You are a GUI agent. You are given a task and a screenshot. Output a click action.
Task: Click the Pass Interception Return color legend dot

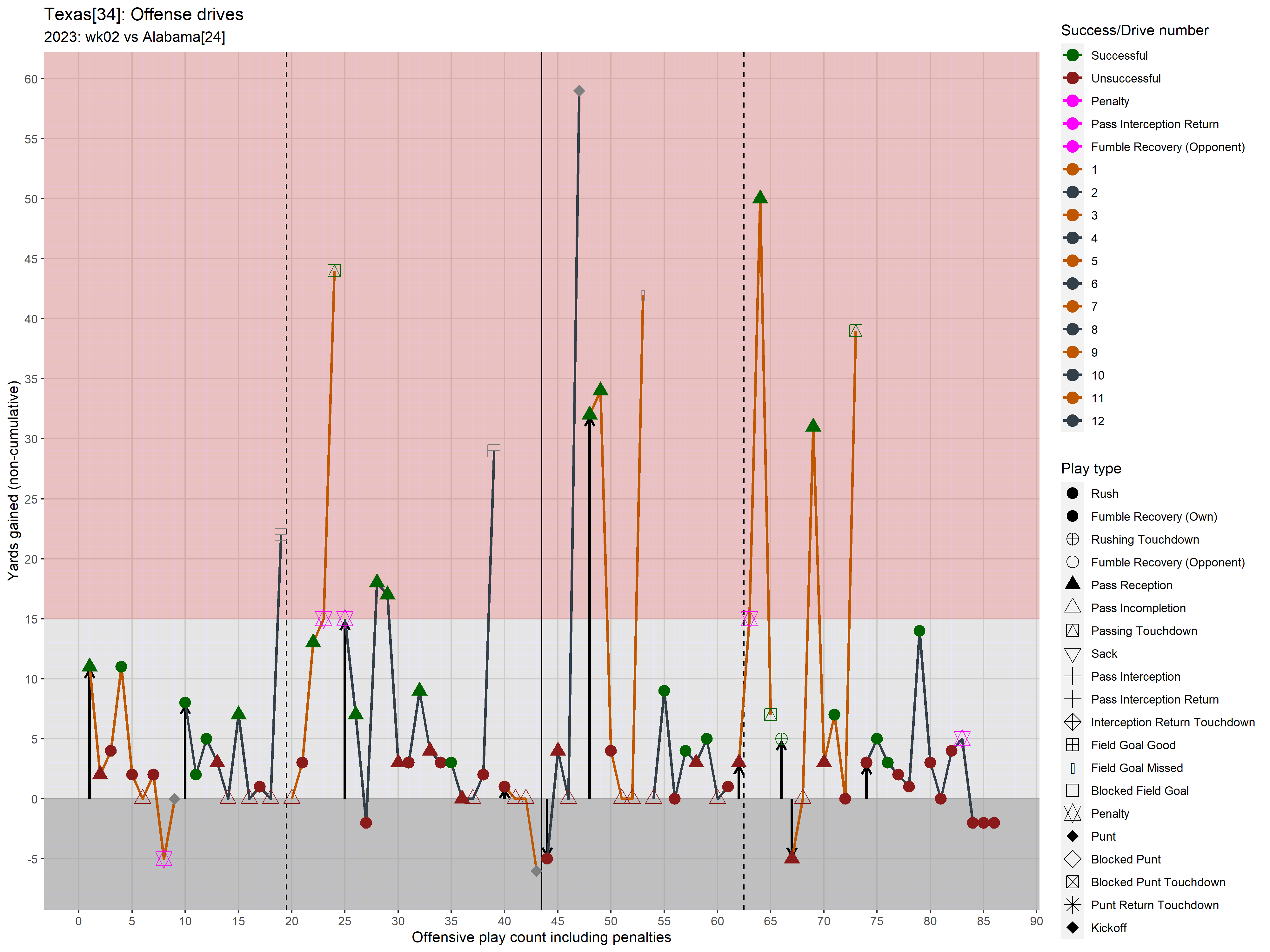(1072, 124)
